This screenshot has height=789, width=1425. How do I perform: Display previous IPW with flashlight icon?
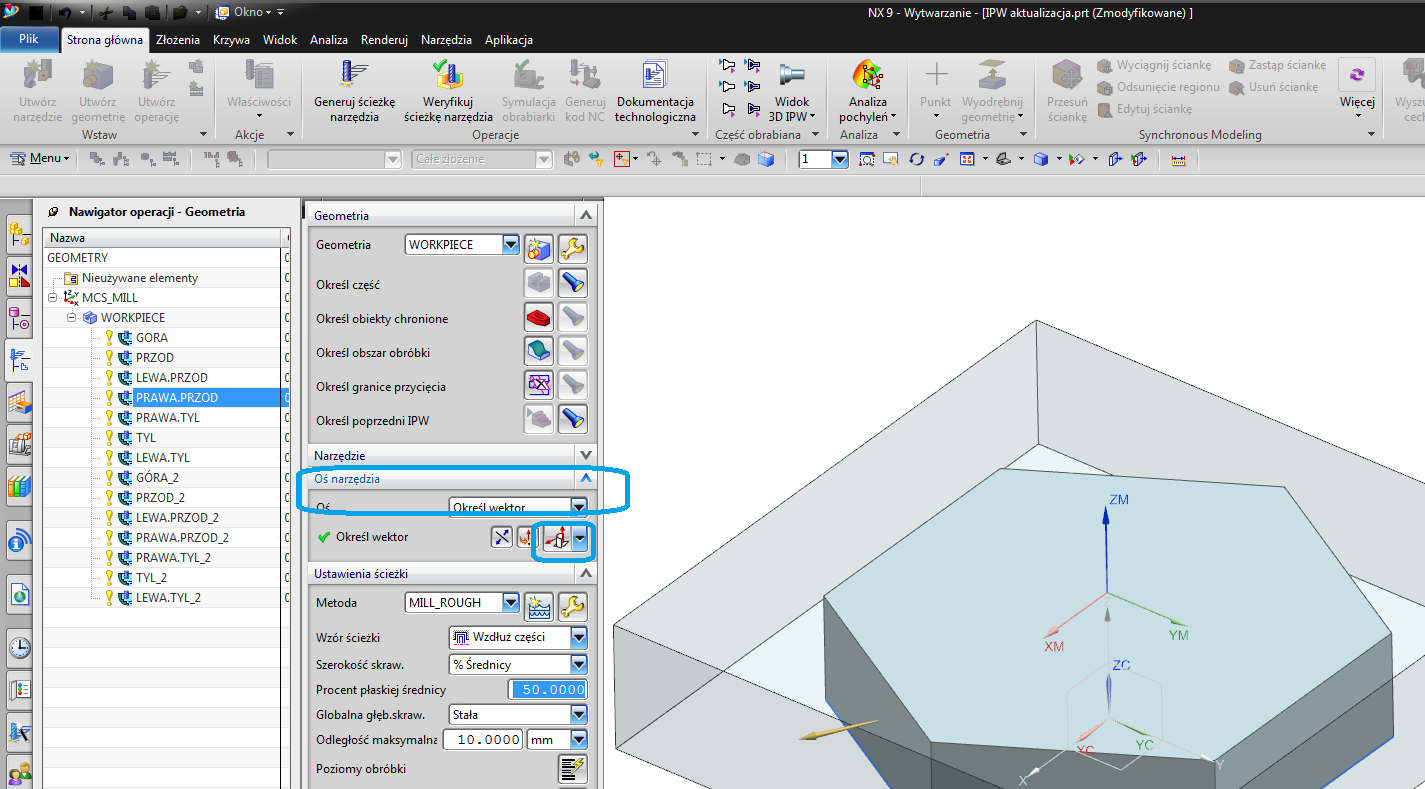point(572,420)
